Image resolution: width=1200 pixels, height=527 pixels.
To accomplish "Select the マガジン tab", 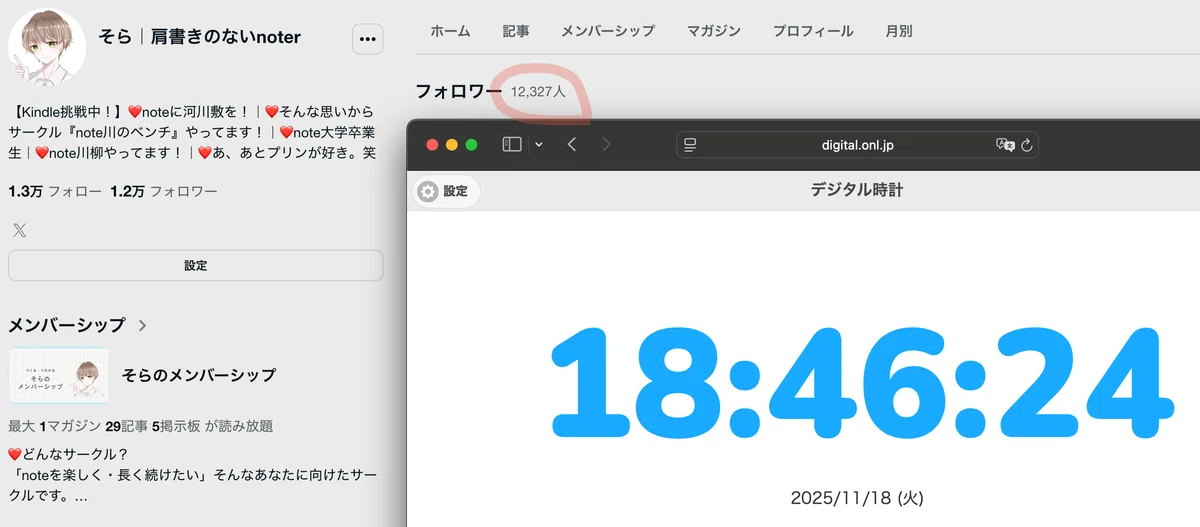I will [714, 31].
